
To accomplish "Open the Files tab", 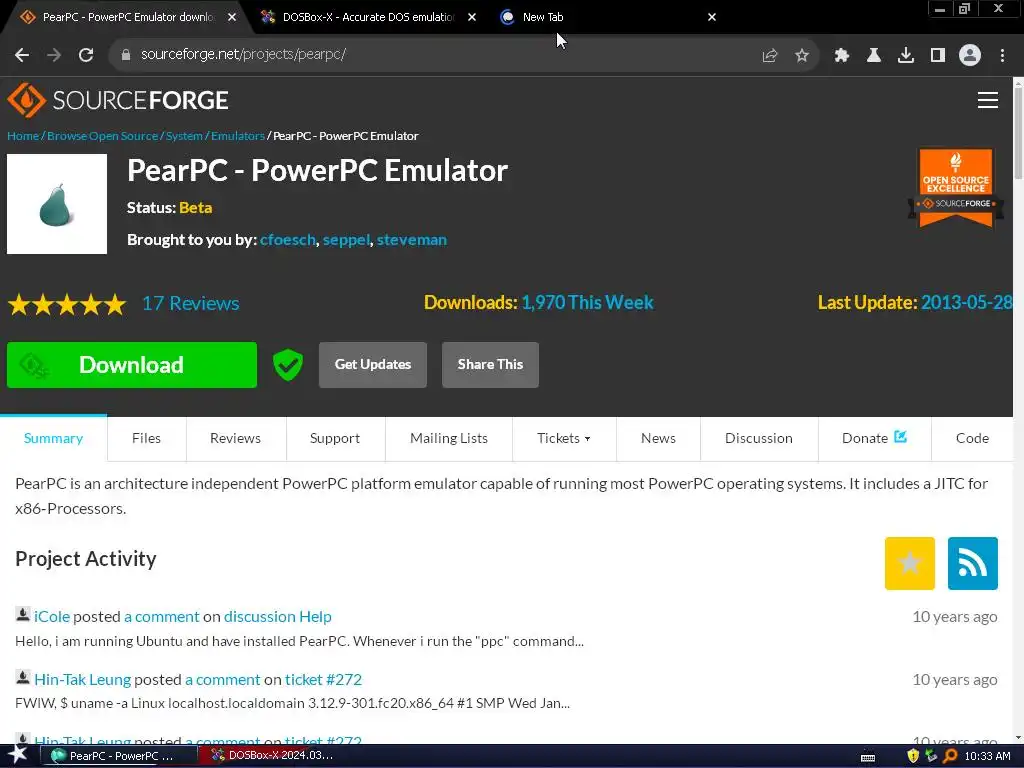I will [146, 438].
